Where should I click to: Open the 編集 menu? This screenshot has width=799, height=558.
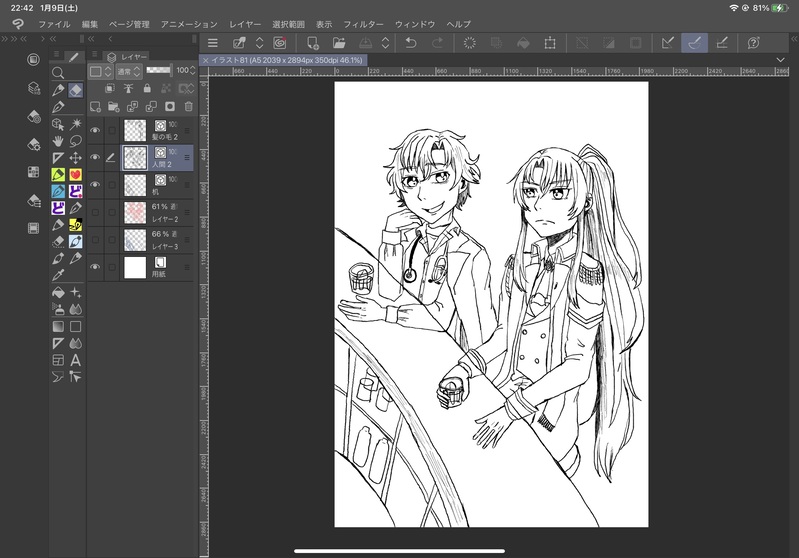point(90,24)
